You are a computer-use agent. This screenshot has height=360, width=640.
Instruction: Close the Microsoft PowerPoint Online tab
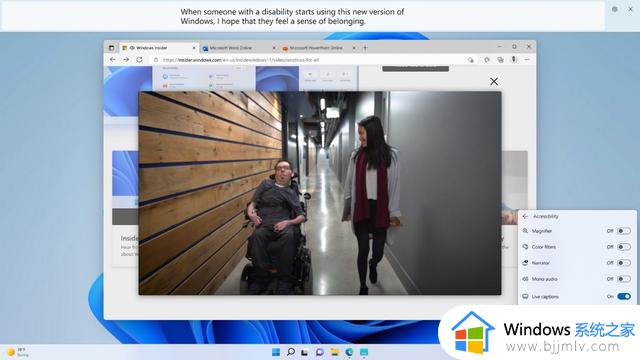354,48
